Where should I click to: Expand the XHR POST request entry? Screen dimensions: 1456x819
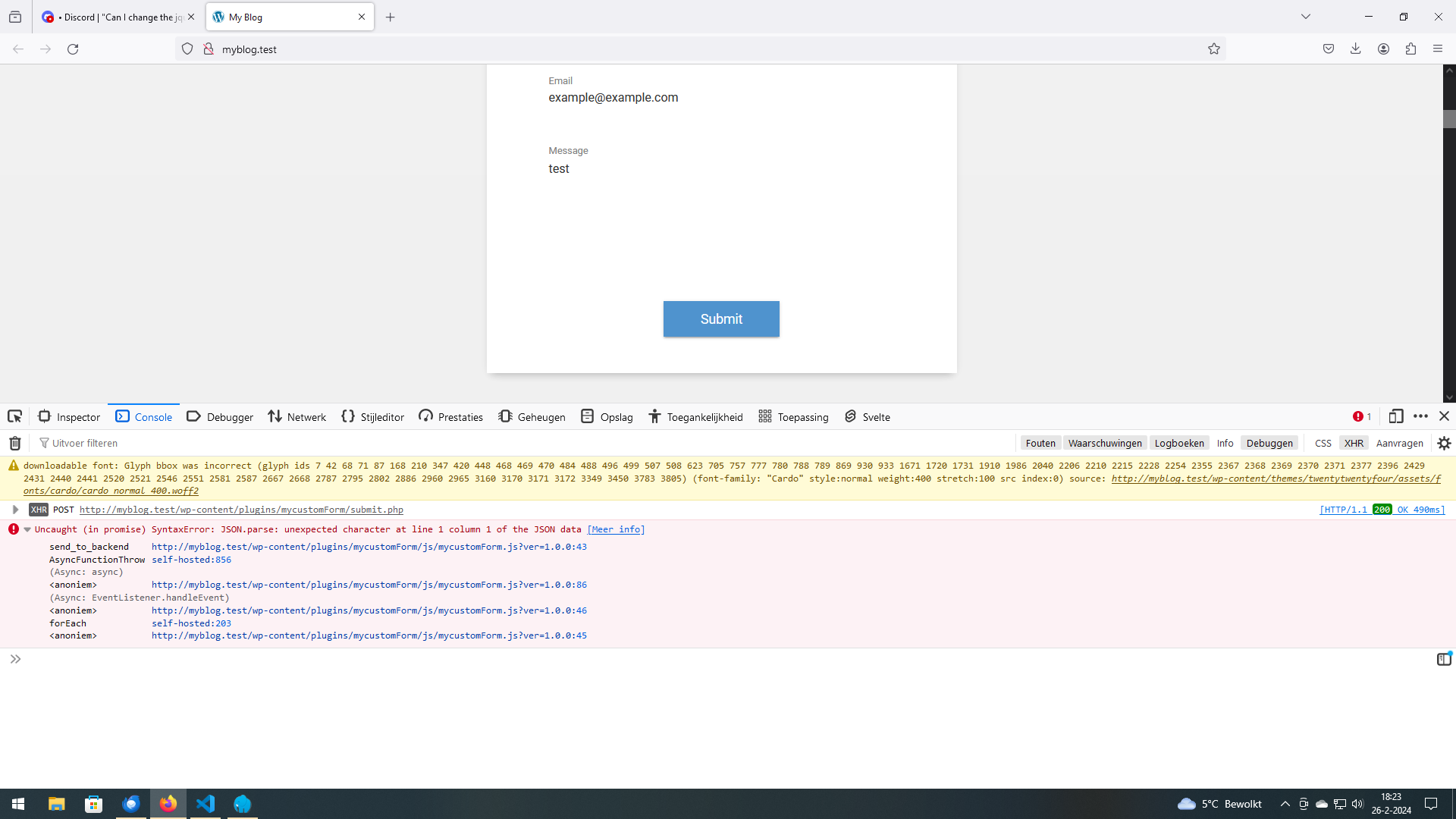coord(15,510)
